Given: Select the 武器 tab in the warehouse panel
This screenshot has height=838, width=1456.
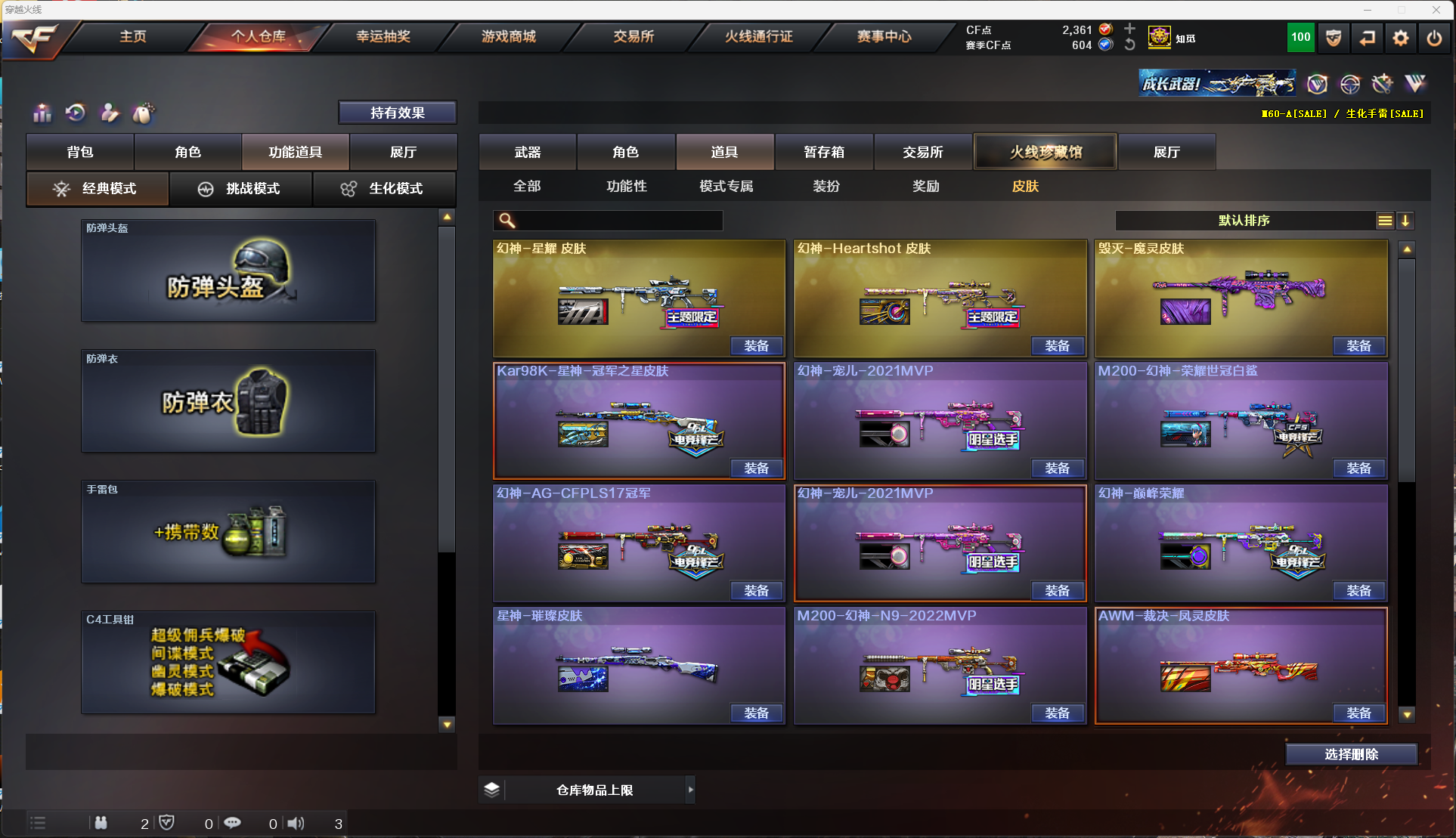Looking at the screenshot, I should pos(528,152).
